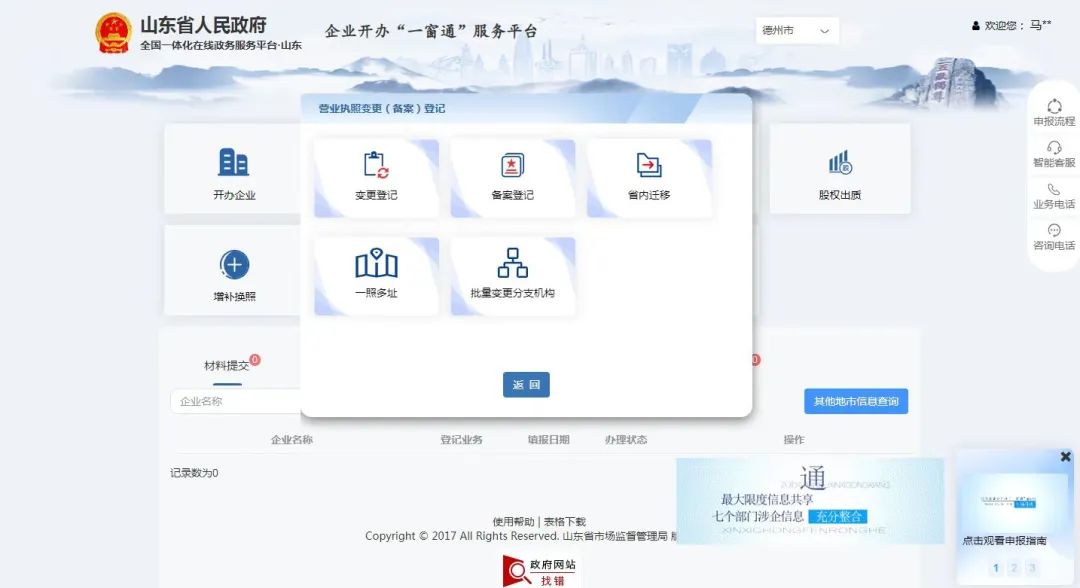
Task: Open 股权出质 equity pledge icon
Action: 839,172
